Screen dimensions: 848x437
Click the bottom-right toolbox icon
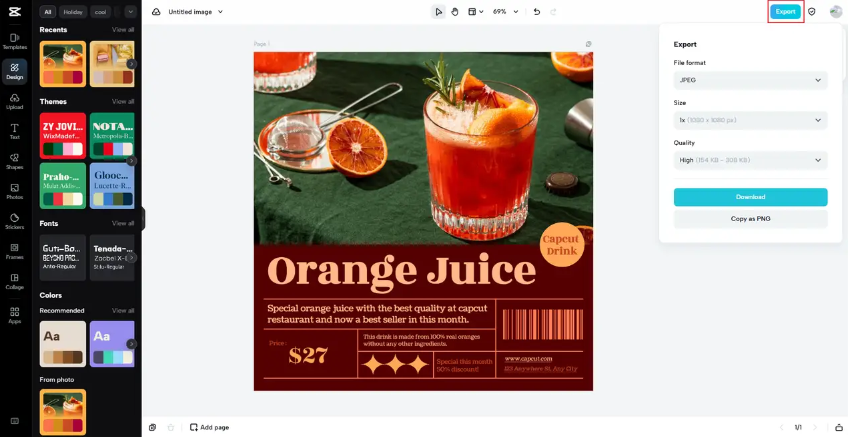tap(839, 427)
